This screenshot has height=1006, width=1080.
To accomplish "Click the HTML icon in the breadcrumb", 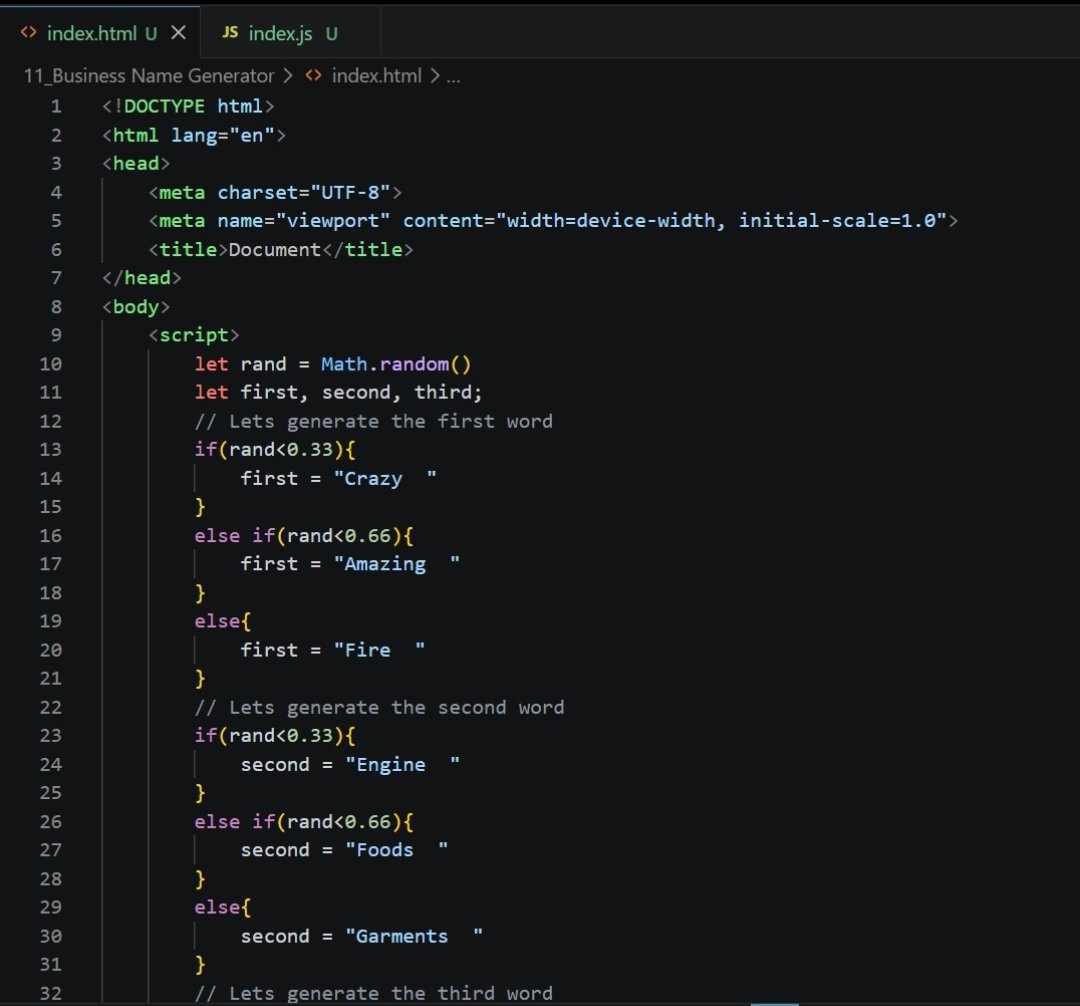I will 313,76.
